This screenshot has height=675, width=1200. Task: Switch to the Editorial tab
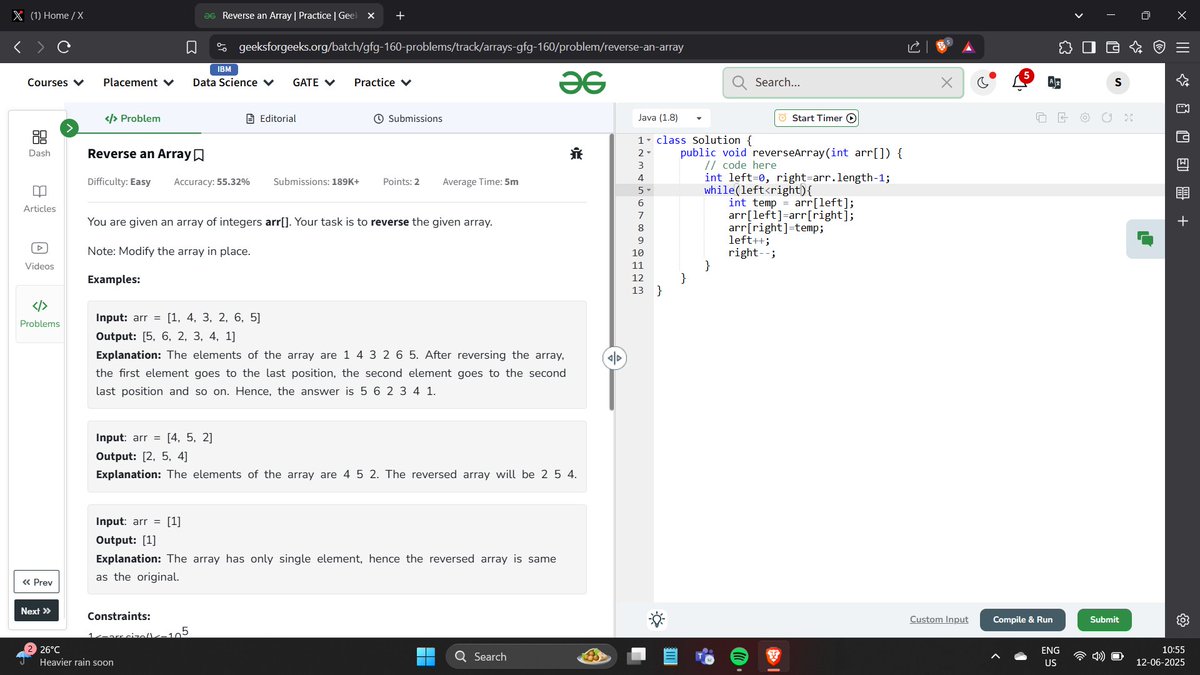click(271, 118)
